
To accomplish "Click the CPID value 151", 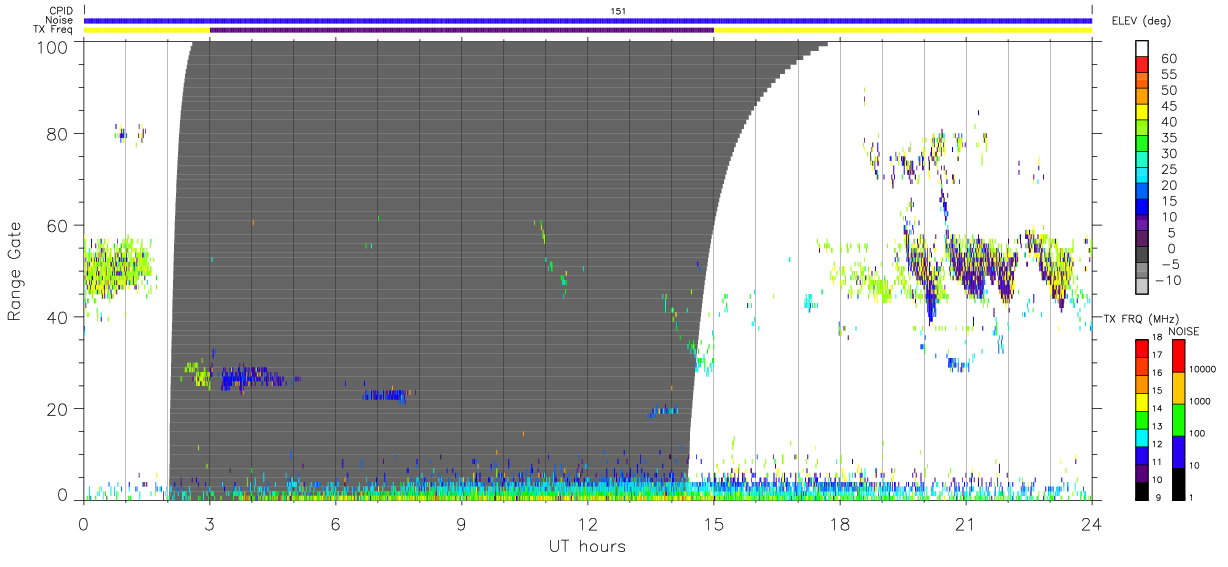I will (x=617, y=11).
